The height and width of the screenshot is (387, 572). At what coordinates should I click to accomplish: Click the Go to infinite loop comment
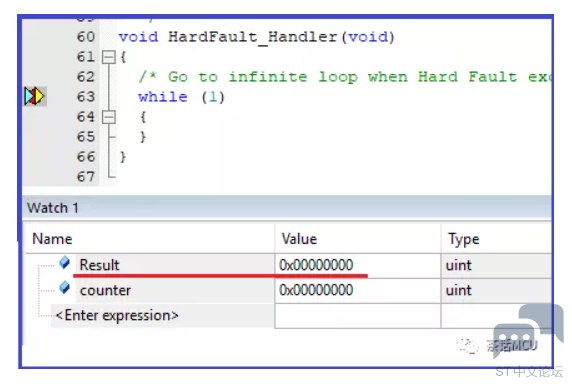click(x=344, y=77)
